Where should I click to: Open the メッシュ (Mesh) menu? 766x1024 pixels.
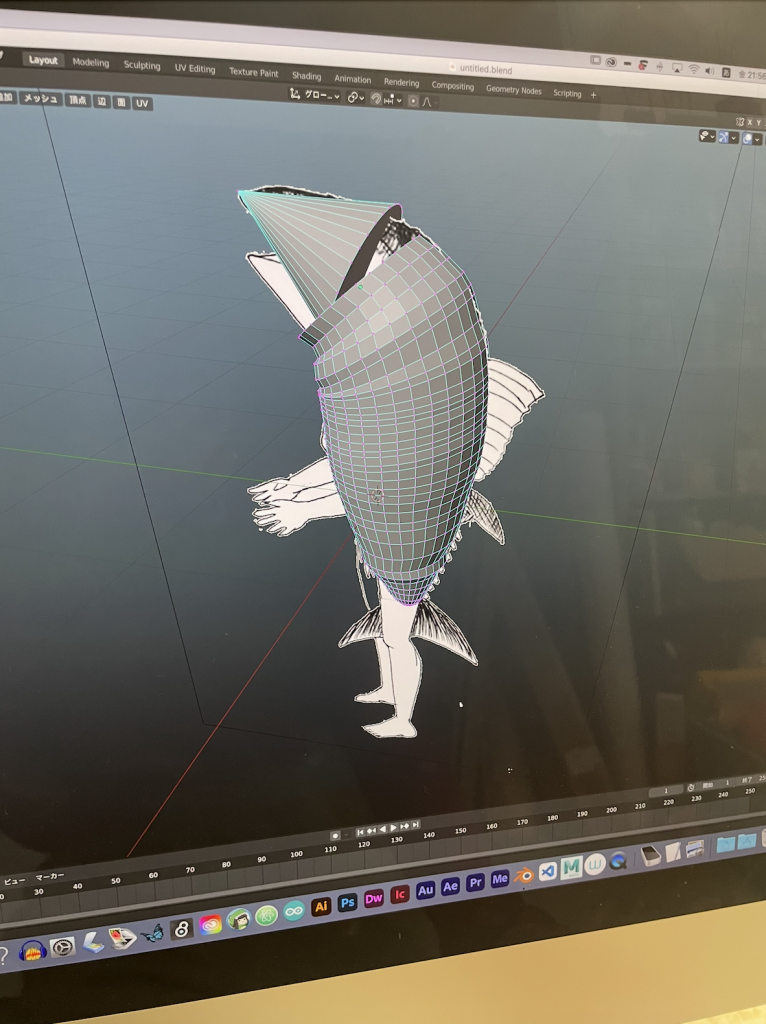point(40,98)
